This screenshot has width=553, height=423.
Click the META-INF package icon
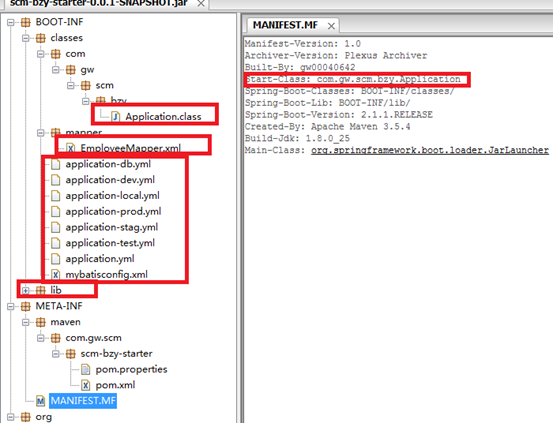[25, 306]
